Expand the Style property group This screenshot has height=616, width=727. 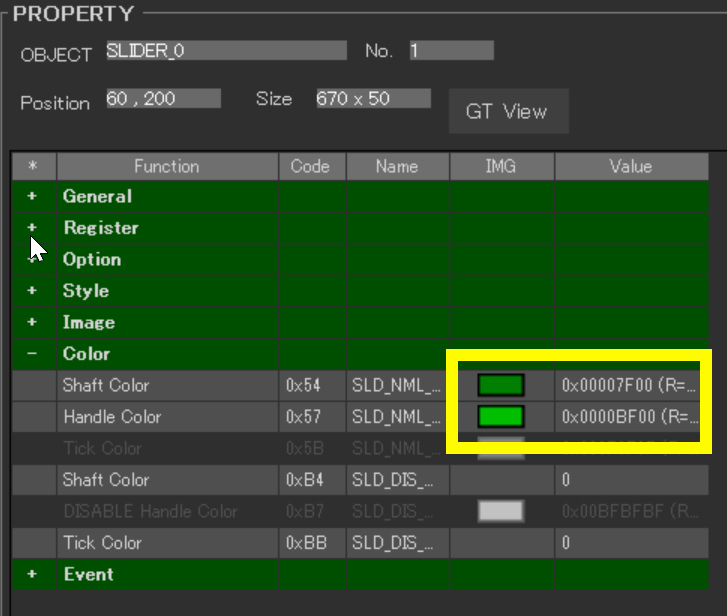click(x=33, y=291)
